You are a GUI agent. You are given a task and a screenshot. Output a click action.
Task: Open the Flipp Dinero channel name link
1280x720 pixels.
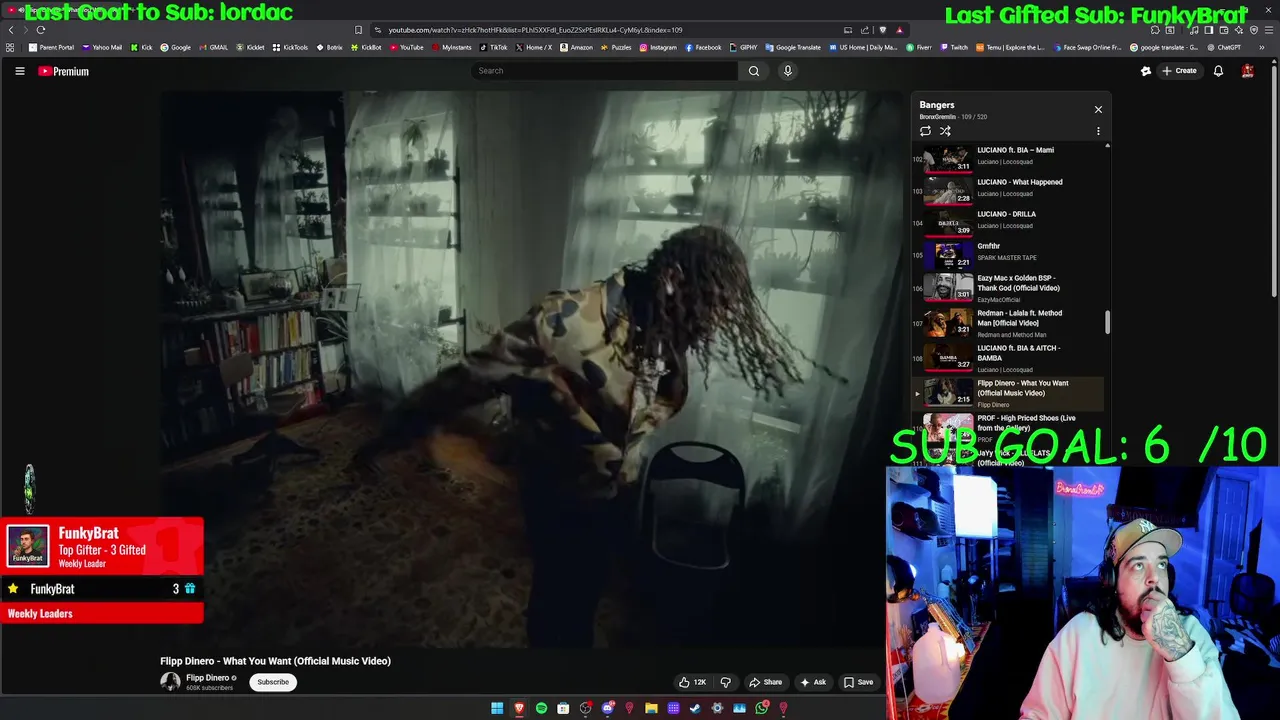208,678
